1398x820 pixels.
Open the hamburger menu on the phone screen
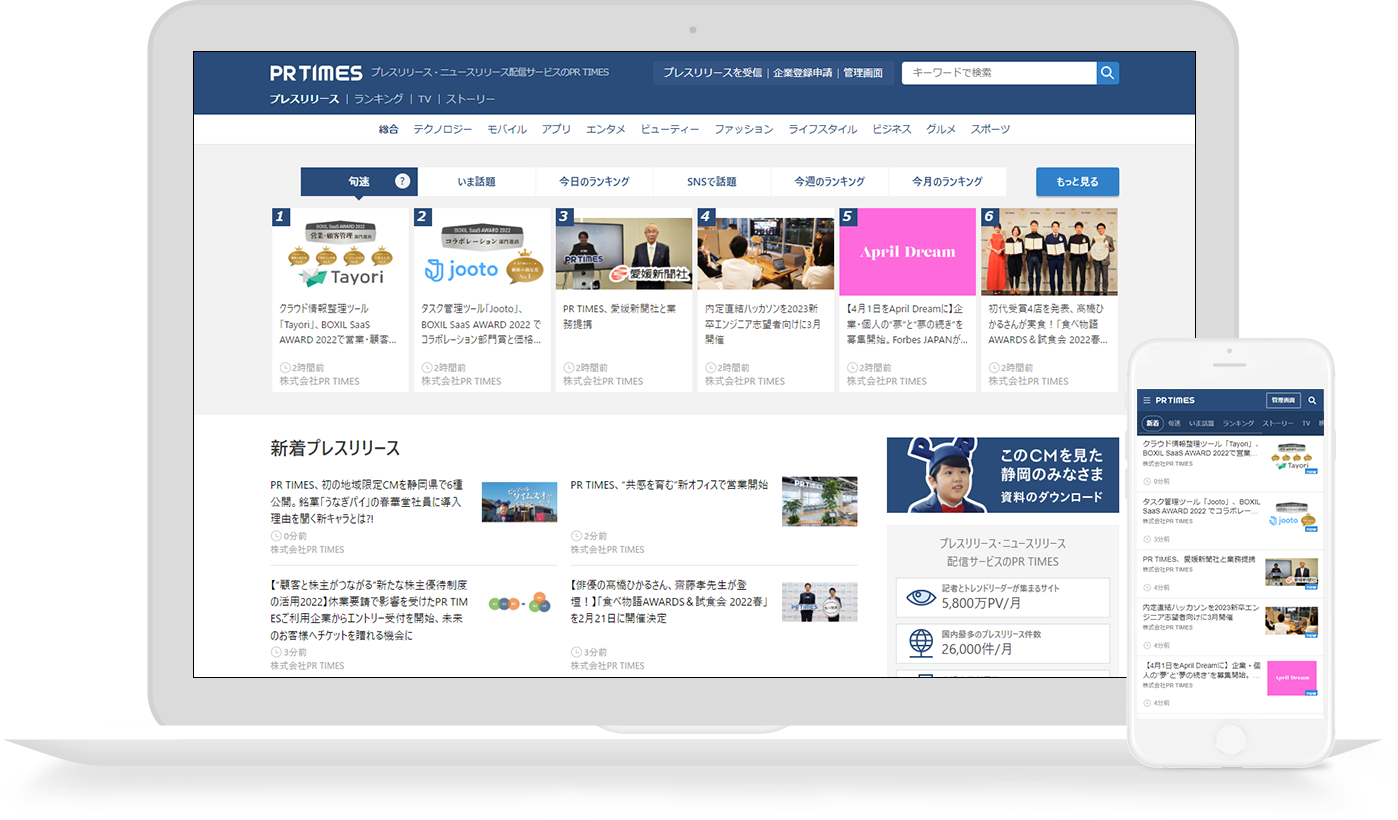(x=1146, y=400)
